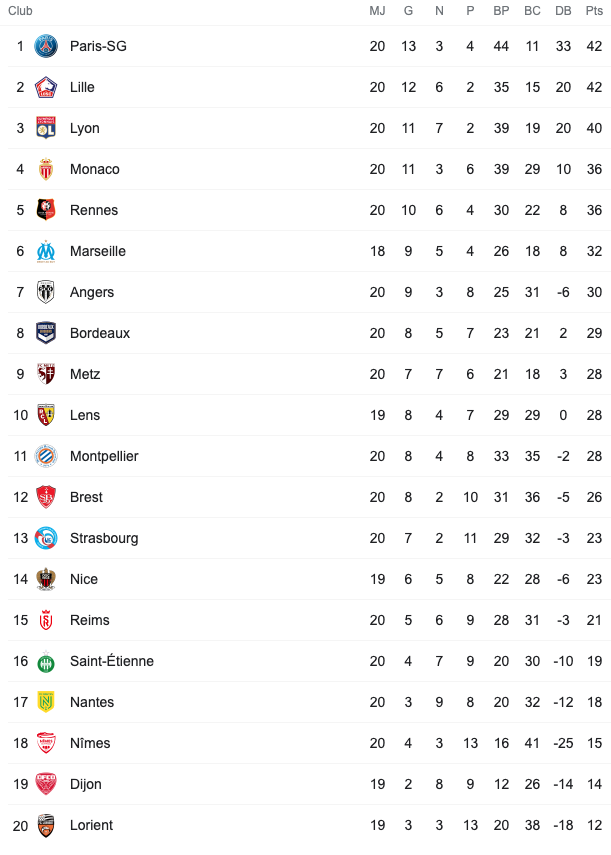Open the Rennes club crest

[46, 210]
